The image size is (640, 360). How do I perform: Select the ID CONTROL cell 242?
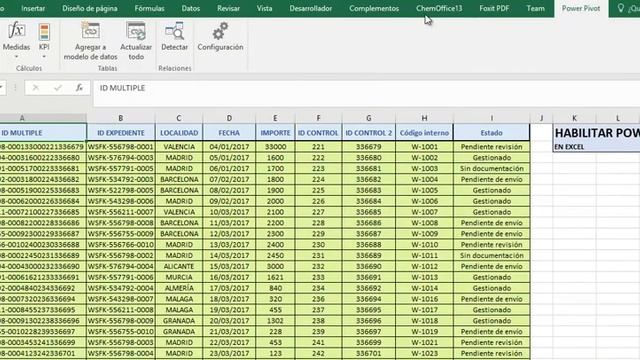[x=318, y=353]
